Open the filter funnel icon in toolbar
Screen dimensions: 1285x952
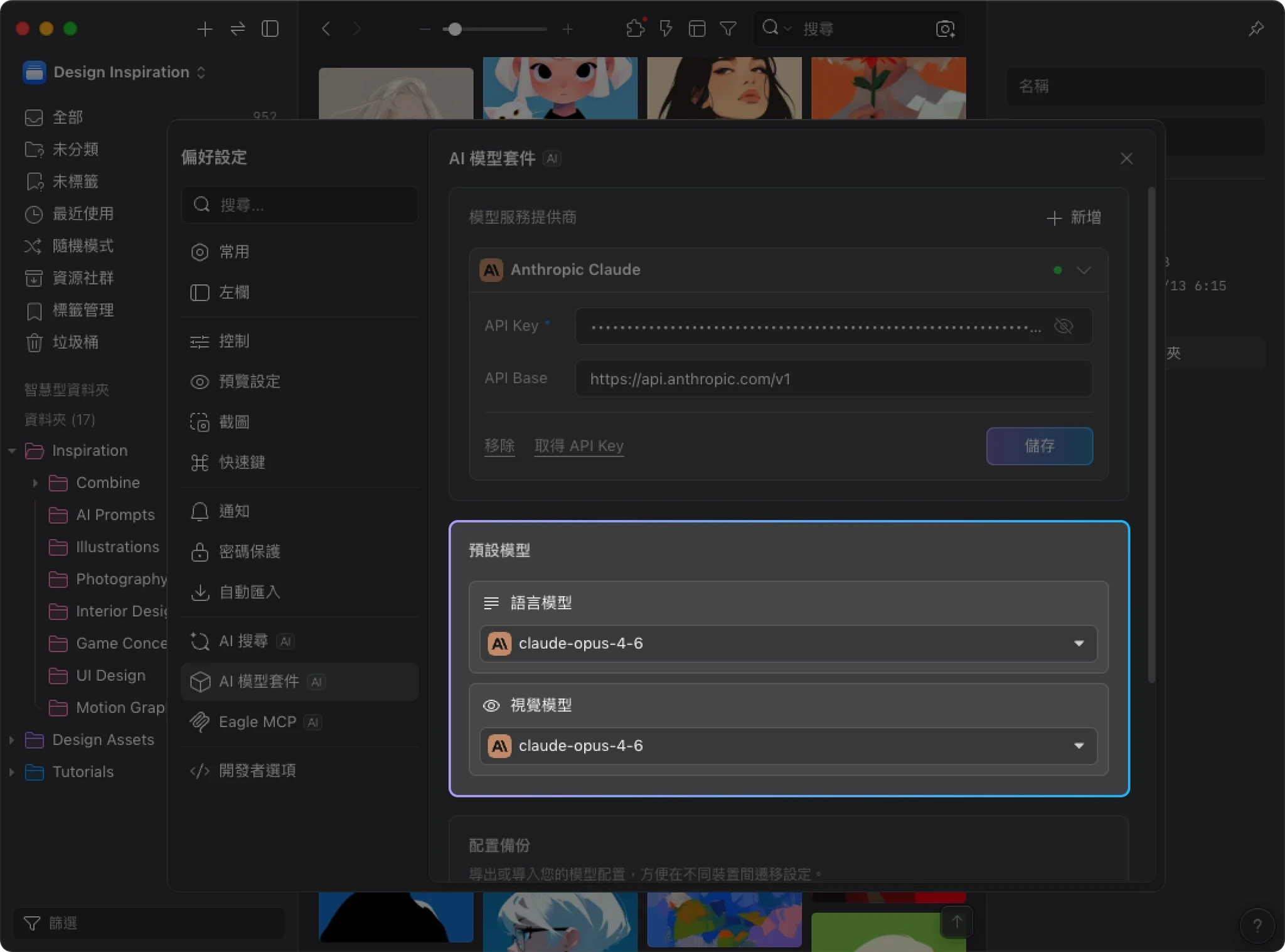tap(728, 29)
